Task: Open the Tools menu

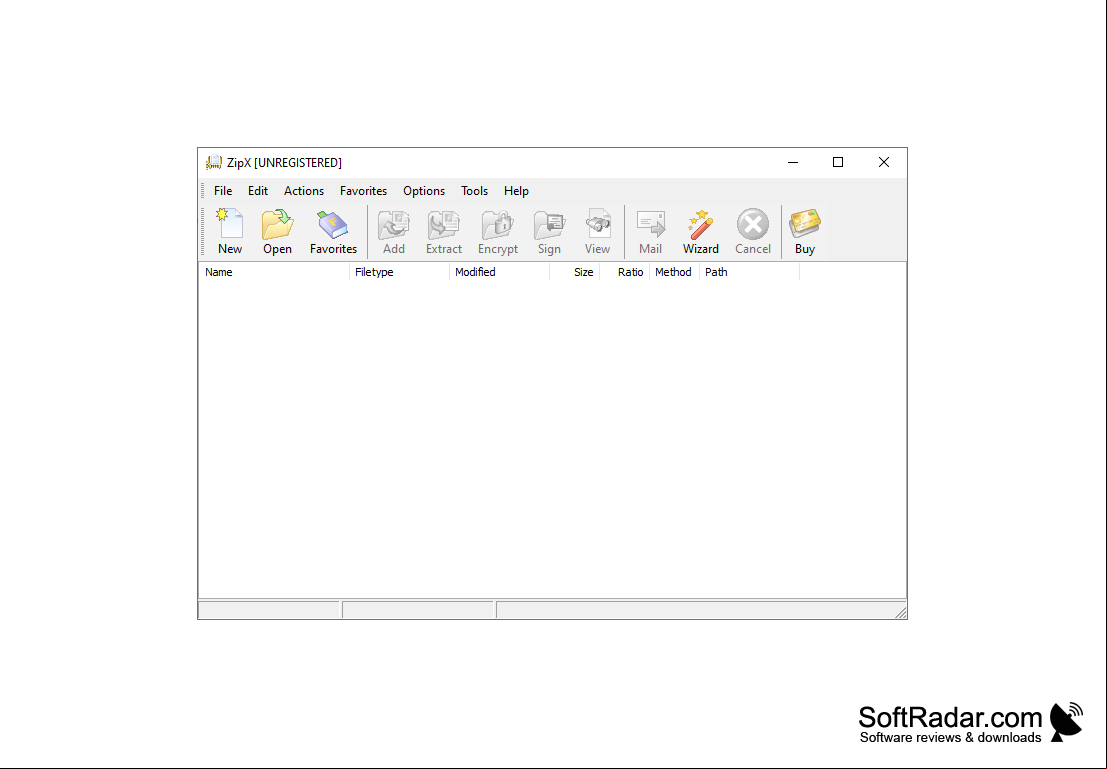Action: pyautogui.click(x=474, y=191)
